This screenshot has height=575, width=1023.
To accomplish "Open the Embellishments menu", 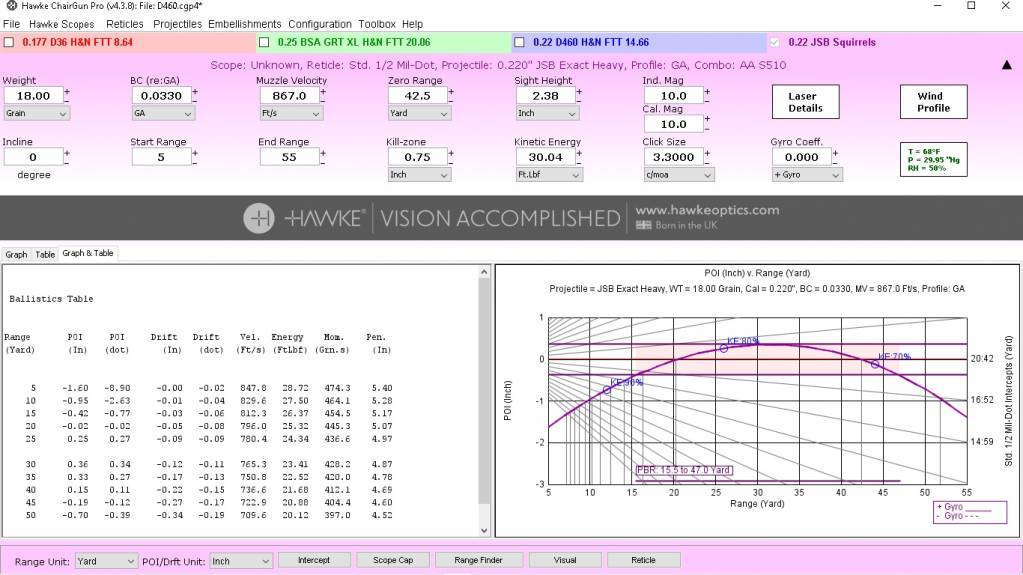I will click(x=245, y=24).
